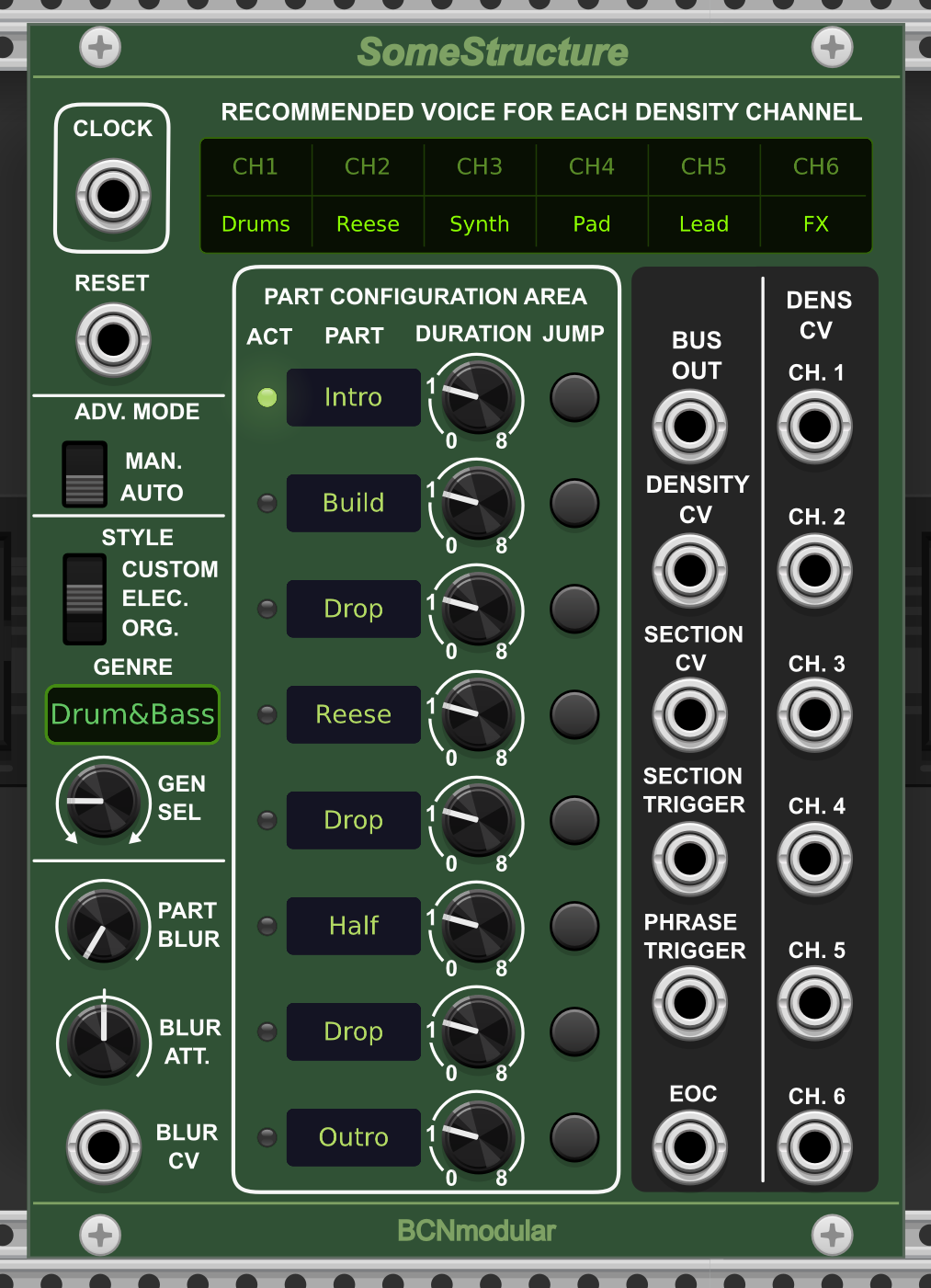Viewport: 931px width, 1288px height.
Task: Click the Build part ACT light
Action: point(267,503)
